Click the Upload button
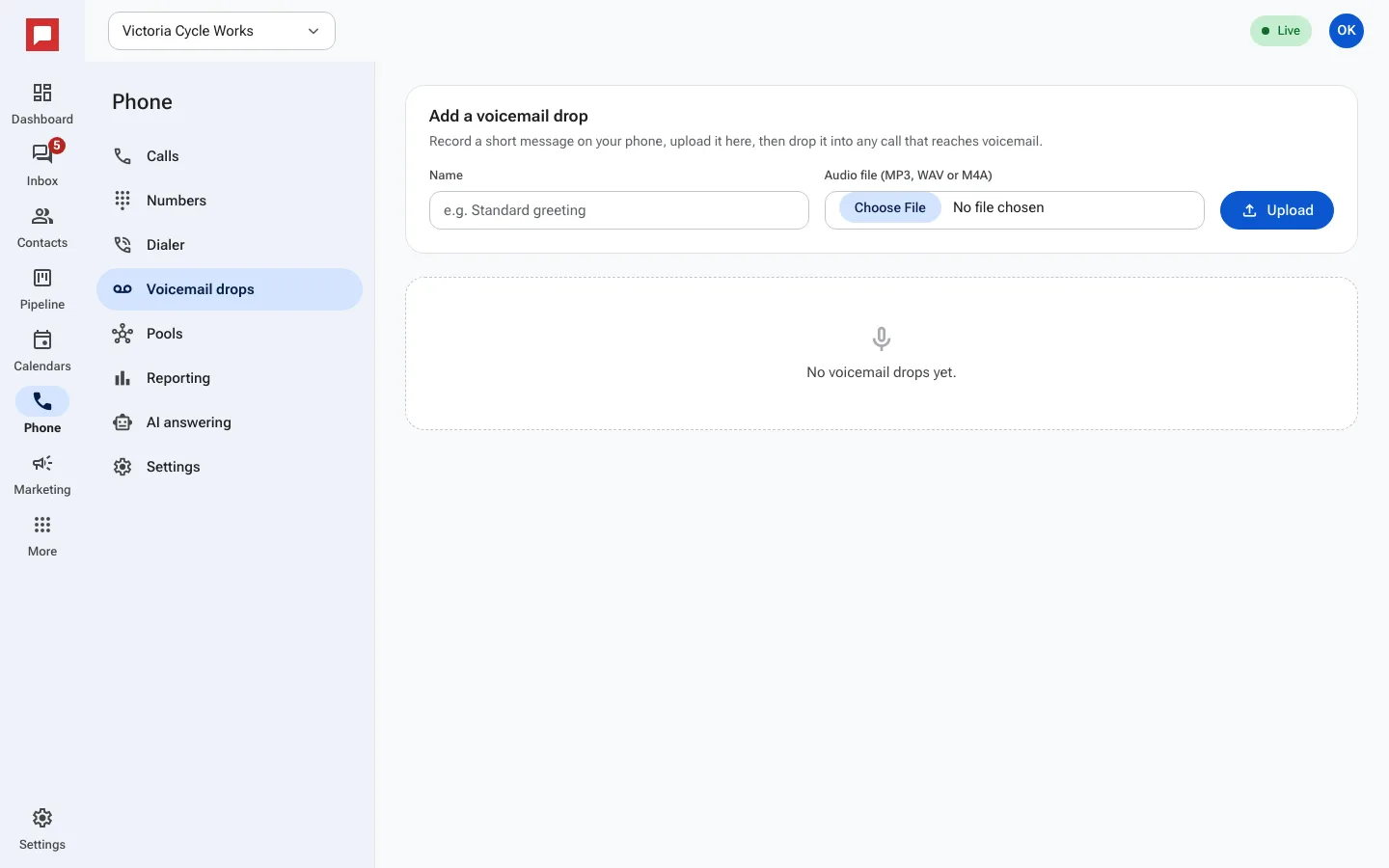The width and height of the screenshot is (1389, 868). (1277, 210)
